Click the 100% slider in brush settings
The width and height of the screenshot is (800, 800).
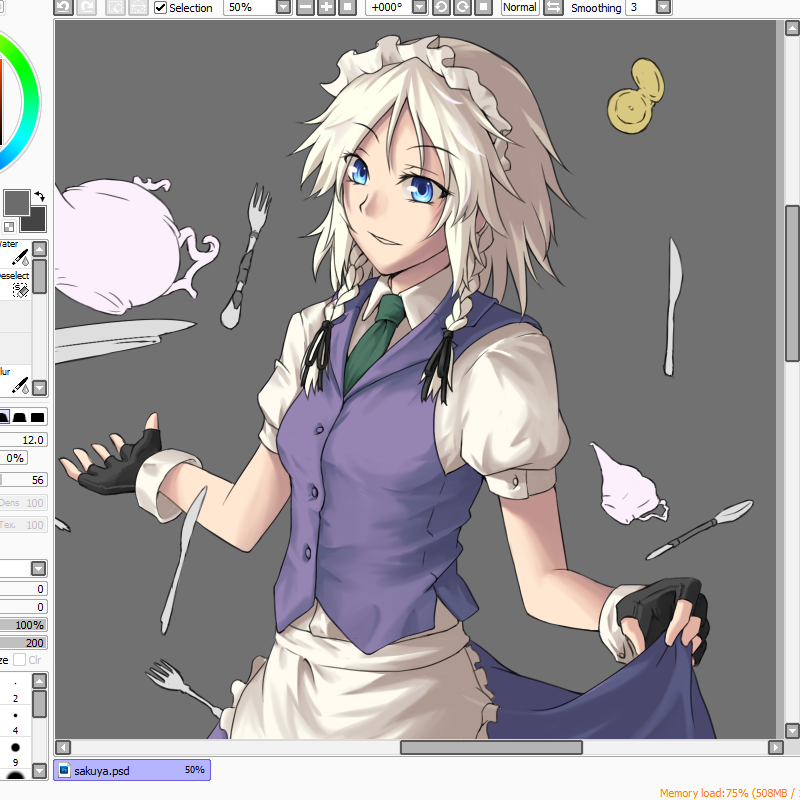(x=23, y=625)
